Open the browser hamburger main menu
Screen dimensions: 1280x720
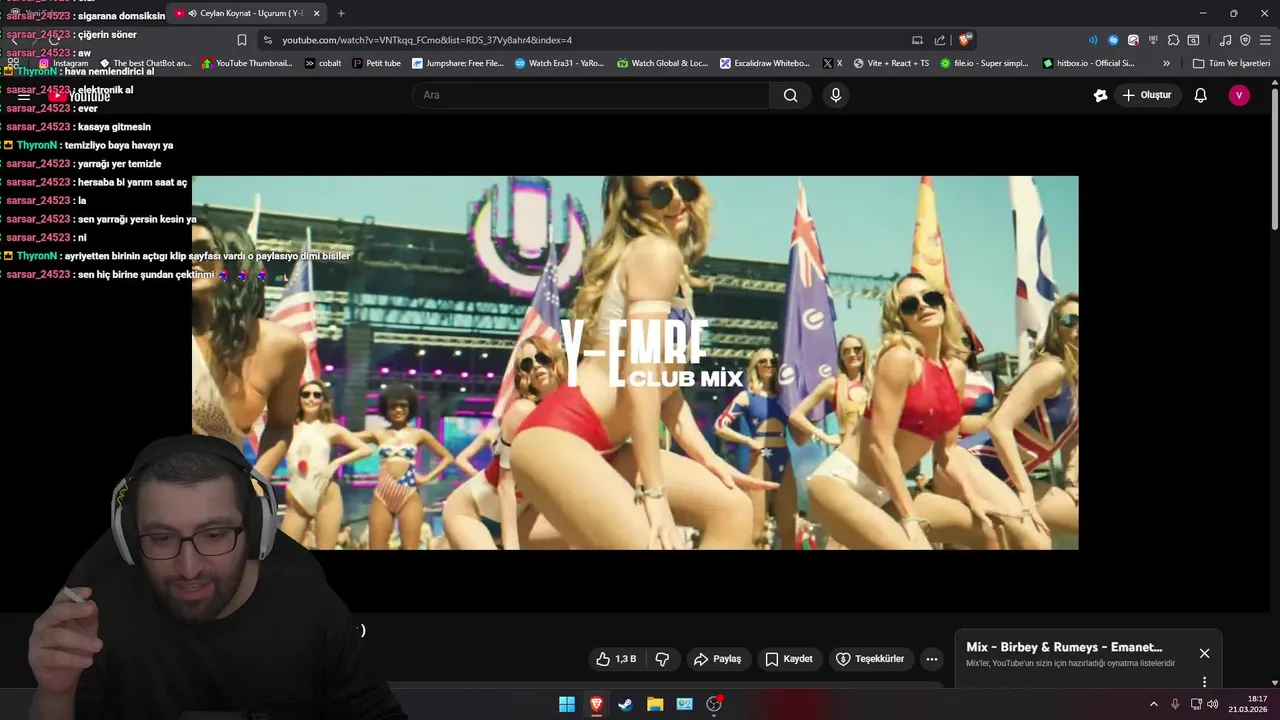click(1265, 40)
